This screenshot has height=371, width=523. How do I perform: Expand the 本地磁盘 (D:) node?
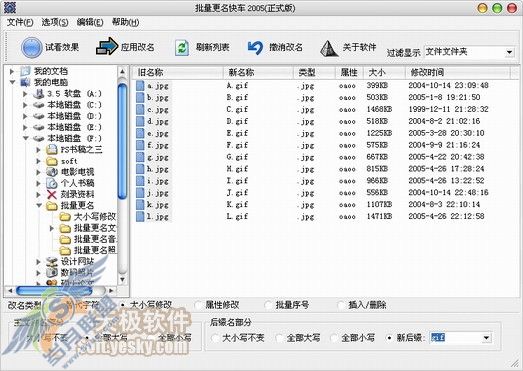tap(25, 116)
